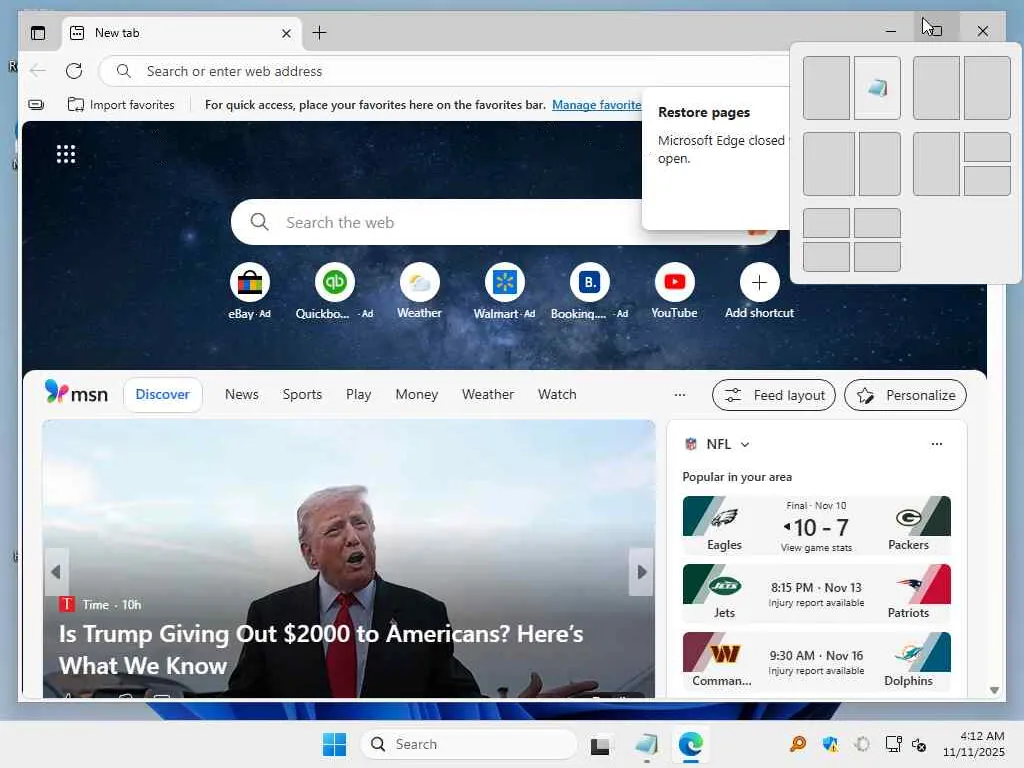Screen dimensions: 1024x768
Task: Open the clock showing 4:12 AM
Action: coord(973,744)
